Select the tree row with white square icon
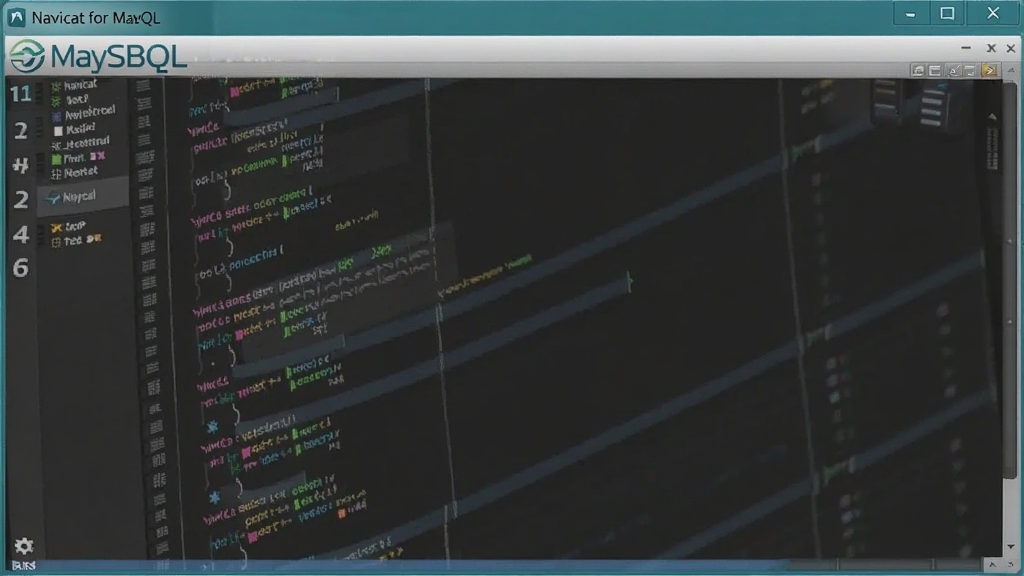The image size is (1024, 576). tap(74, 129)
